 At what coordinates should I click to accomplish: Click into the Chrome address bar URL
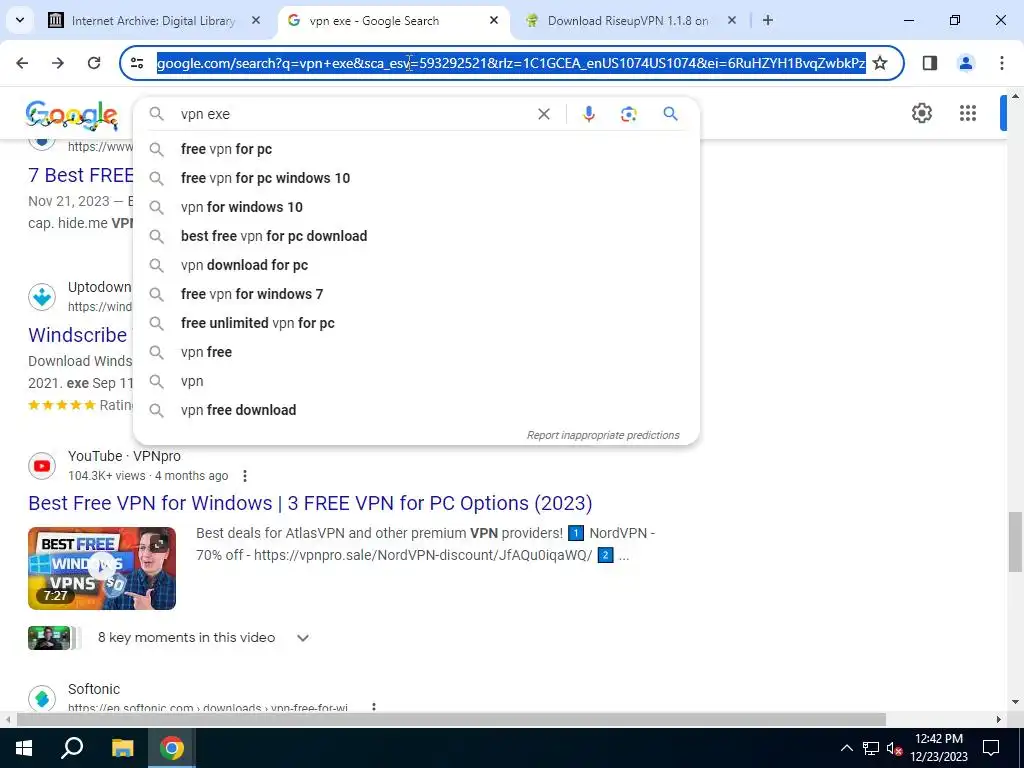511,63
